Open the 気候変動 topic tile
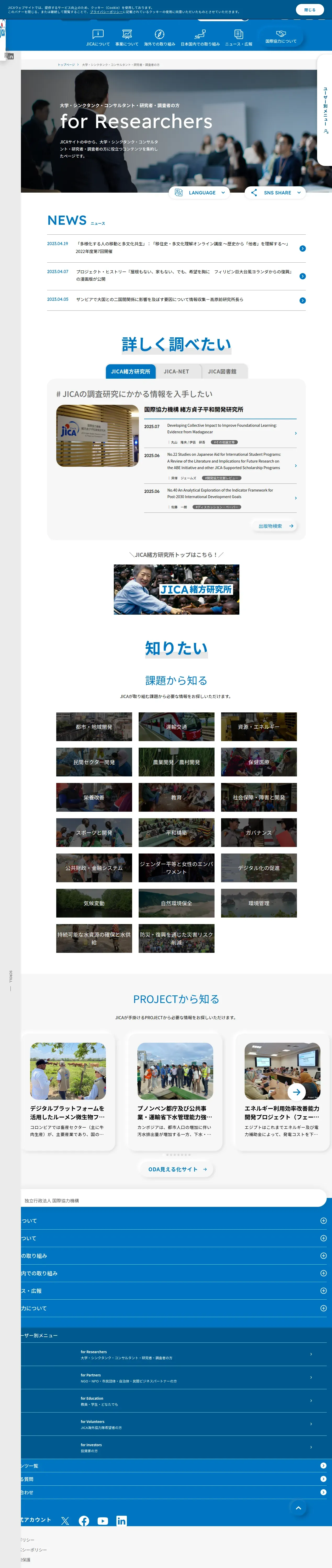This screenshot has width=332, height=1568. 94,903
